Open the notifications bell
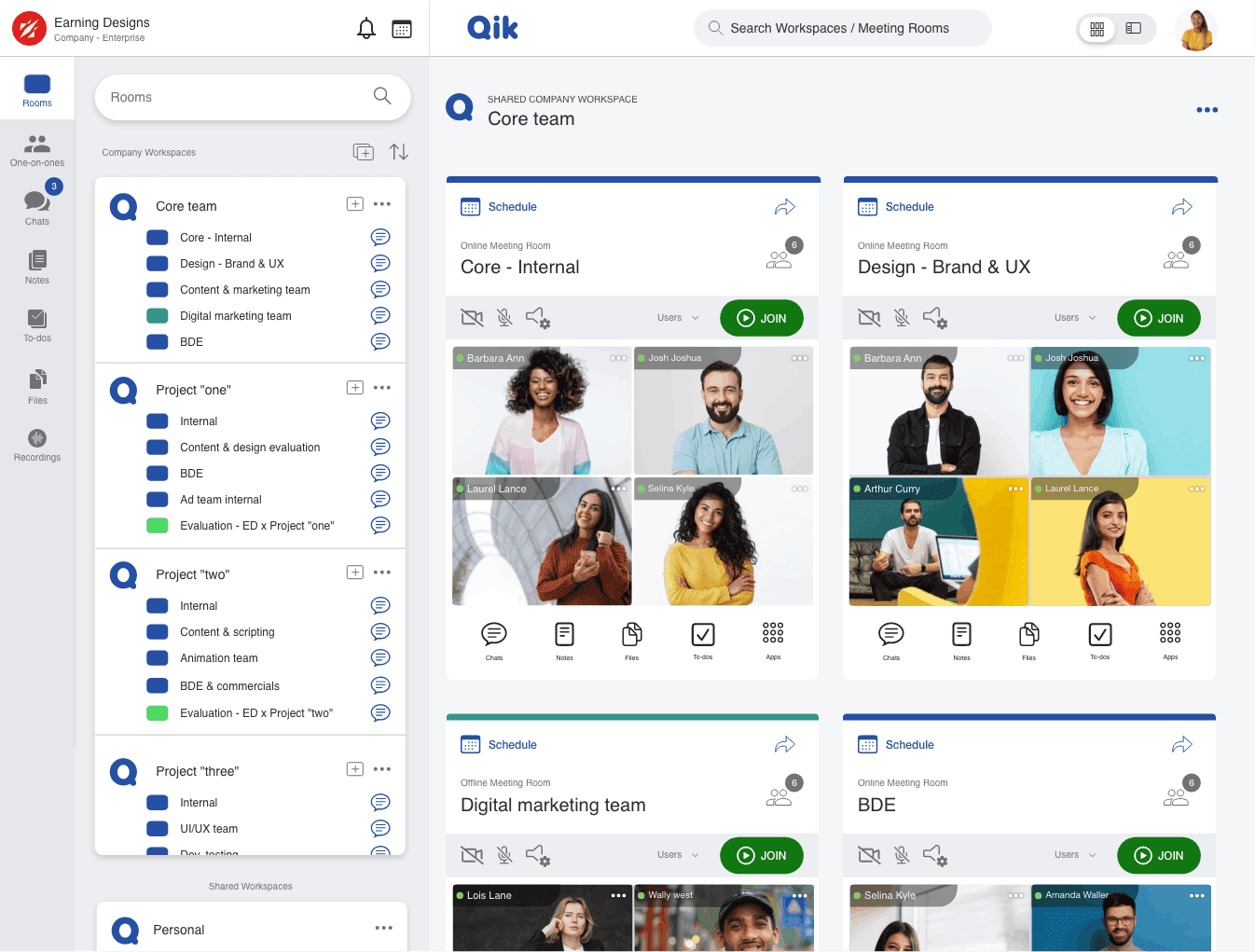The width and height of the screenshot is (1255, 952). [x=366, y=29]
